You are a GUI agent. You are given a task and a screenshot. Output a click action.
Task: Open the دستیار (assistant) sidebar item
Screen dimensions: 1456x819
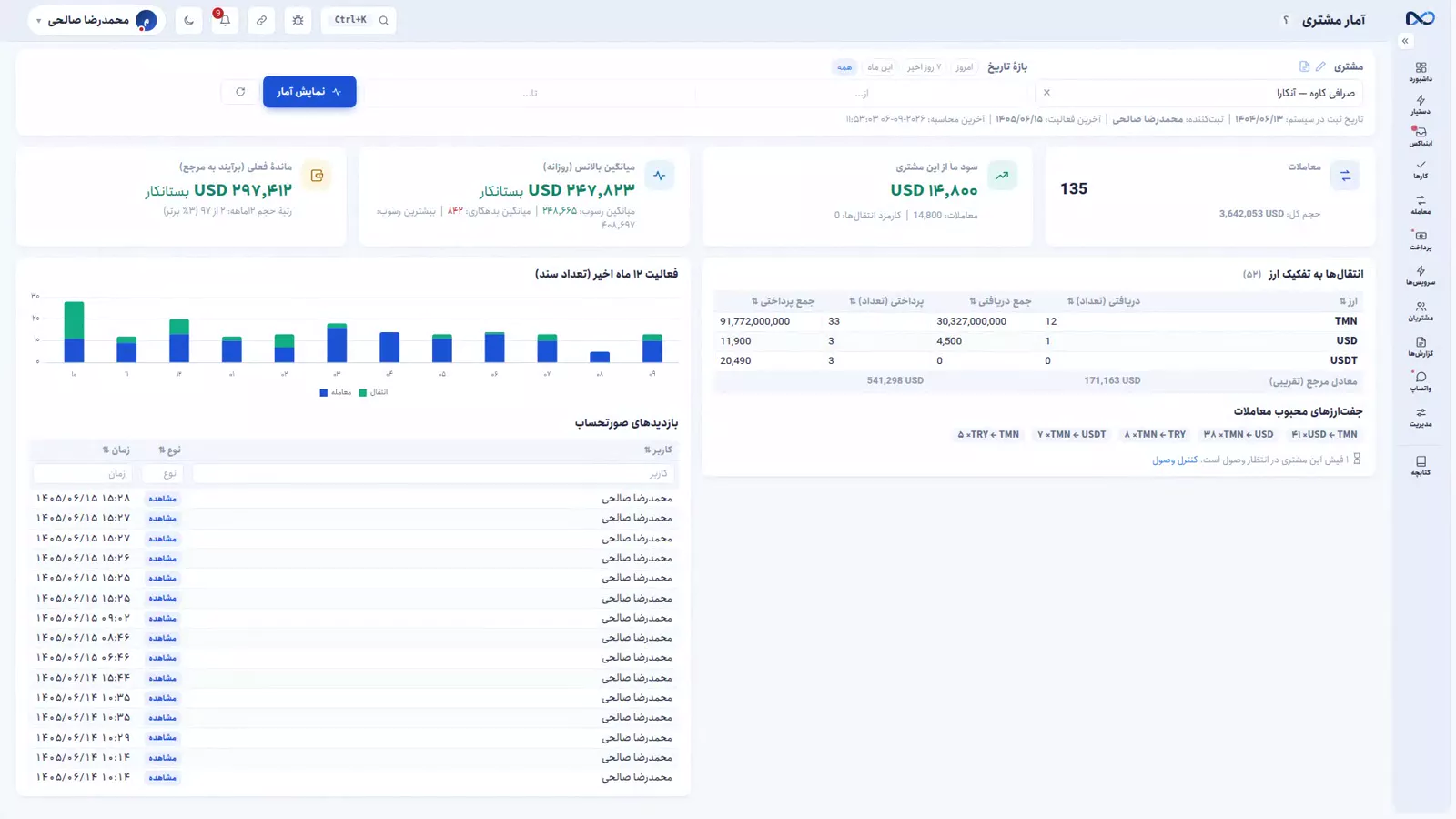point(1421,105)
